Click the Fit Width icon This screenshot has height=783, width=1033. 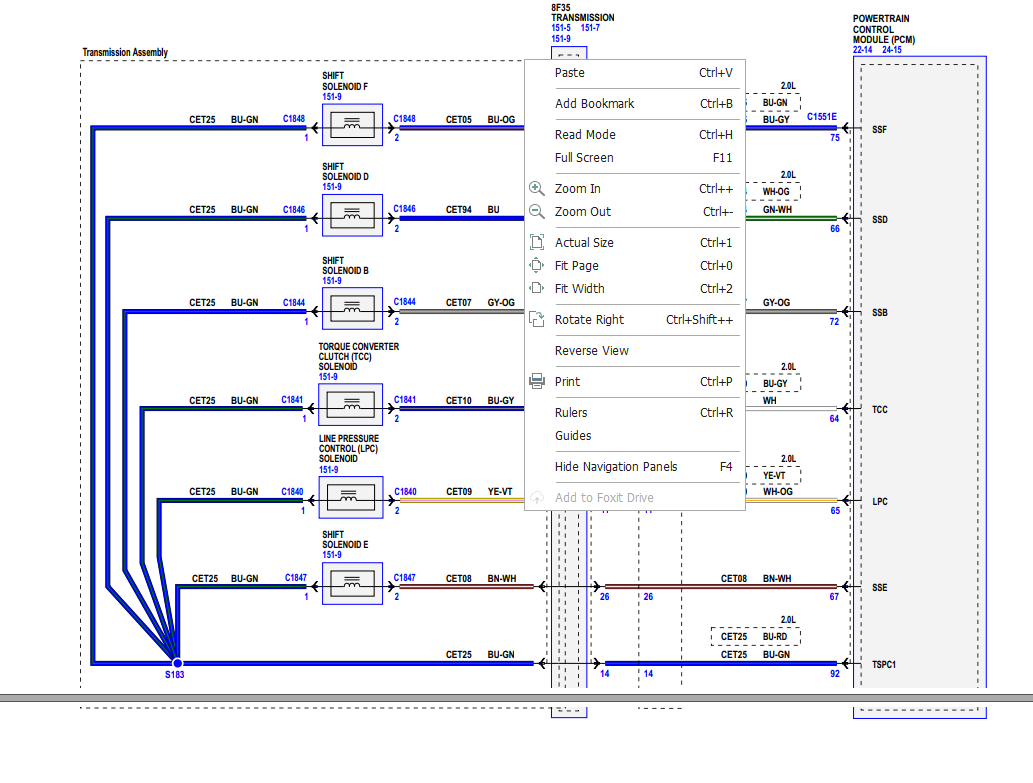tap(539, 288)
